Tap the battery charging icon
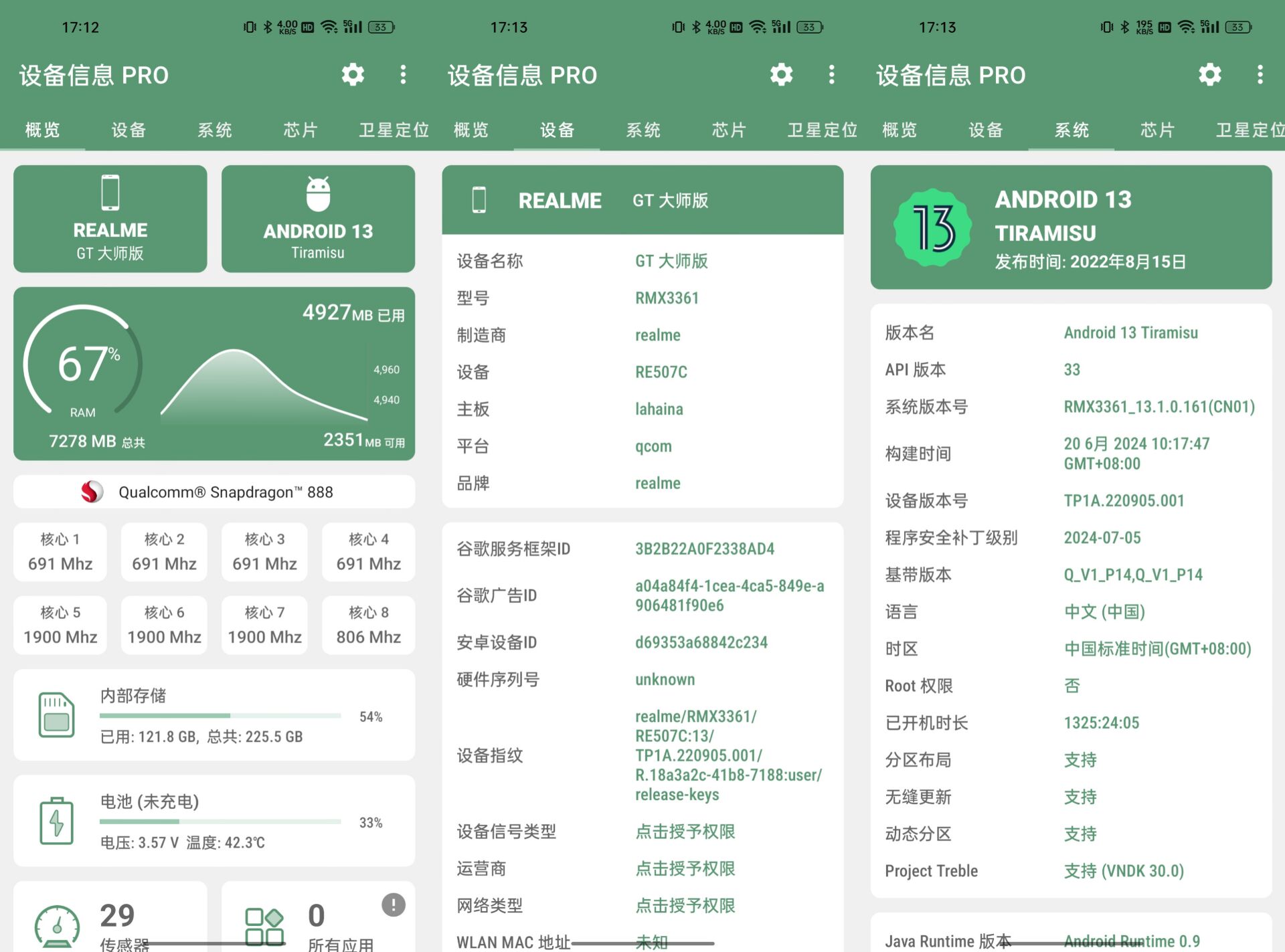The width and height of the screenshot is (1285, 952). point(56,821)
